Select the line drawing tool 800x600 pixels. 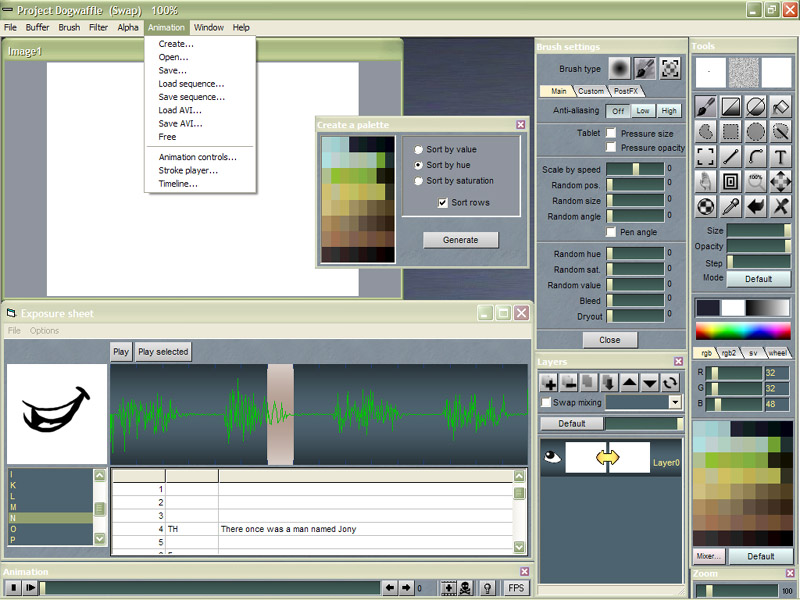731,156
